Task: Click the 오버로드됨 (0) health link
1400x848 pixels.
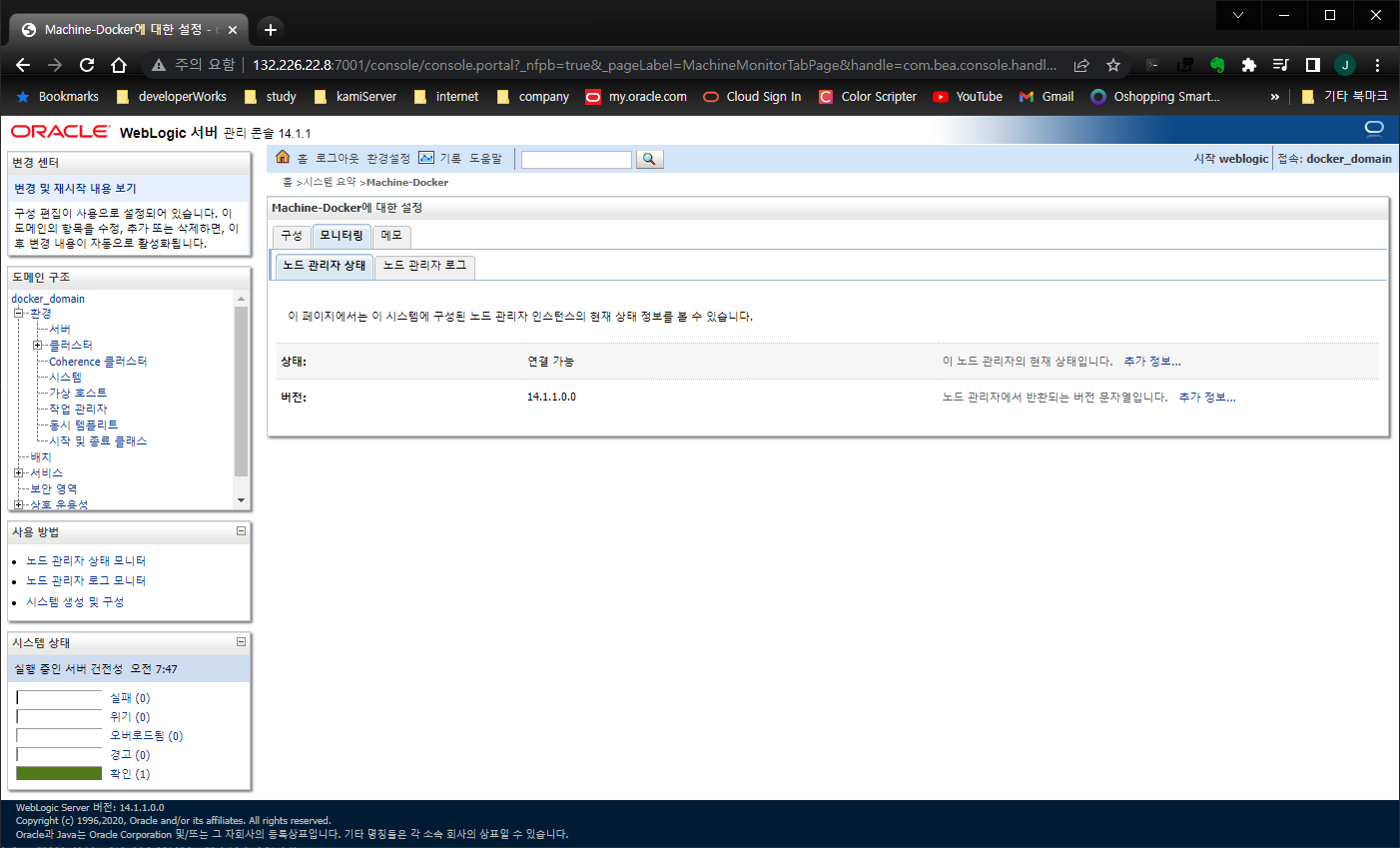Action: pos(146,736)
